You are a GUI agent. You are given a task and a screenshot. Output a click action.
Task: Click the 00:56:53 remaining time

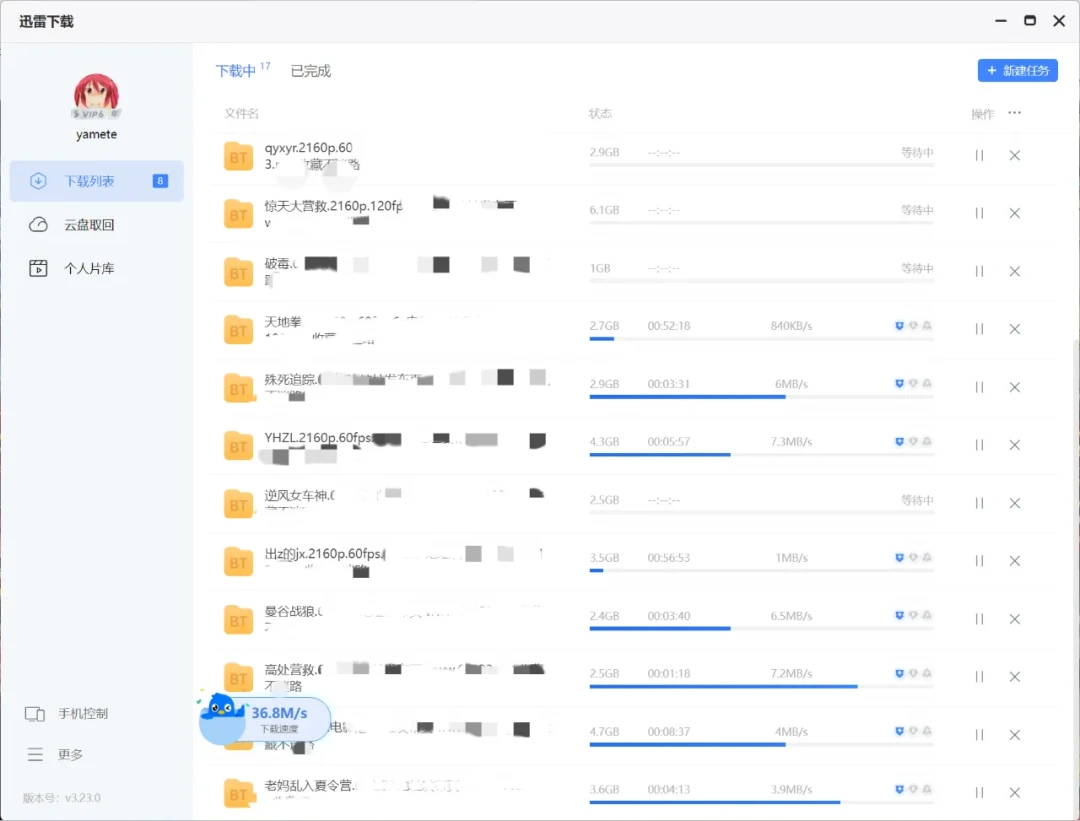[669, 557]
